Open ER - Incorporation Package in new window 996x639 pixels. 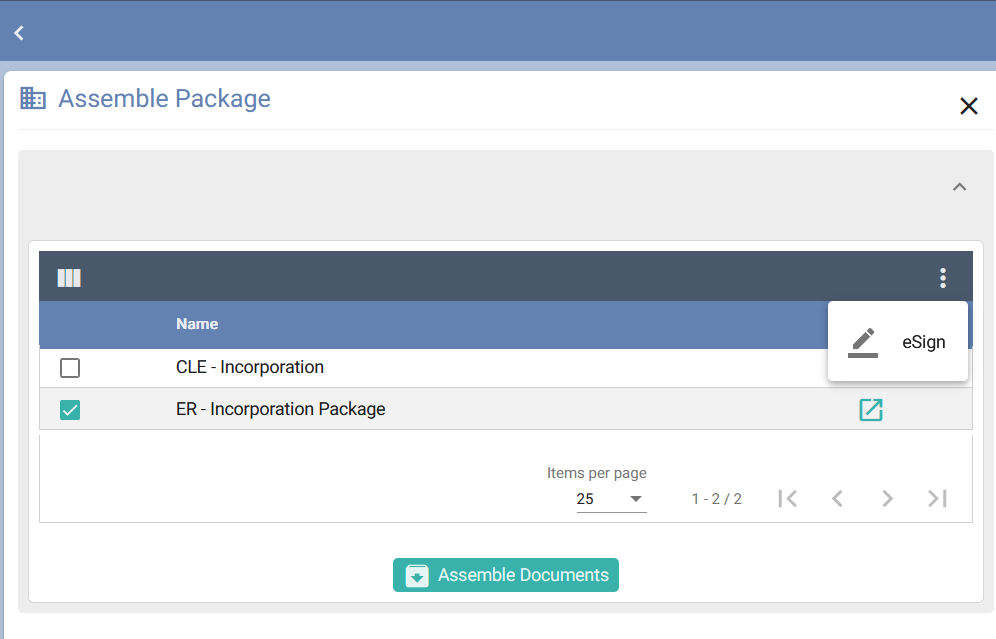pyautogui.click(x=871, y=410)
